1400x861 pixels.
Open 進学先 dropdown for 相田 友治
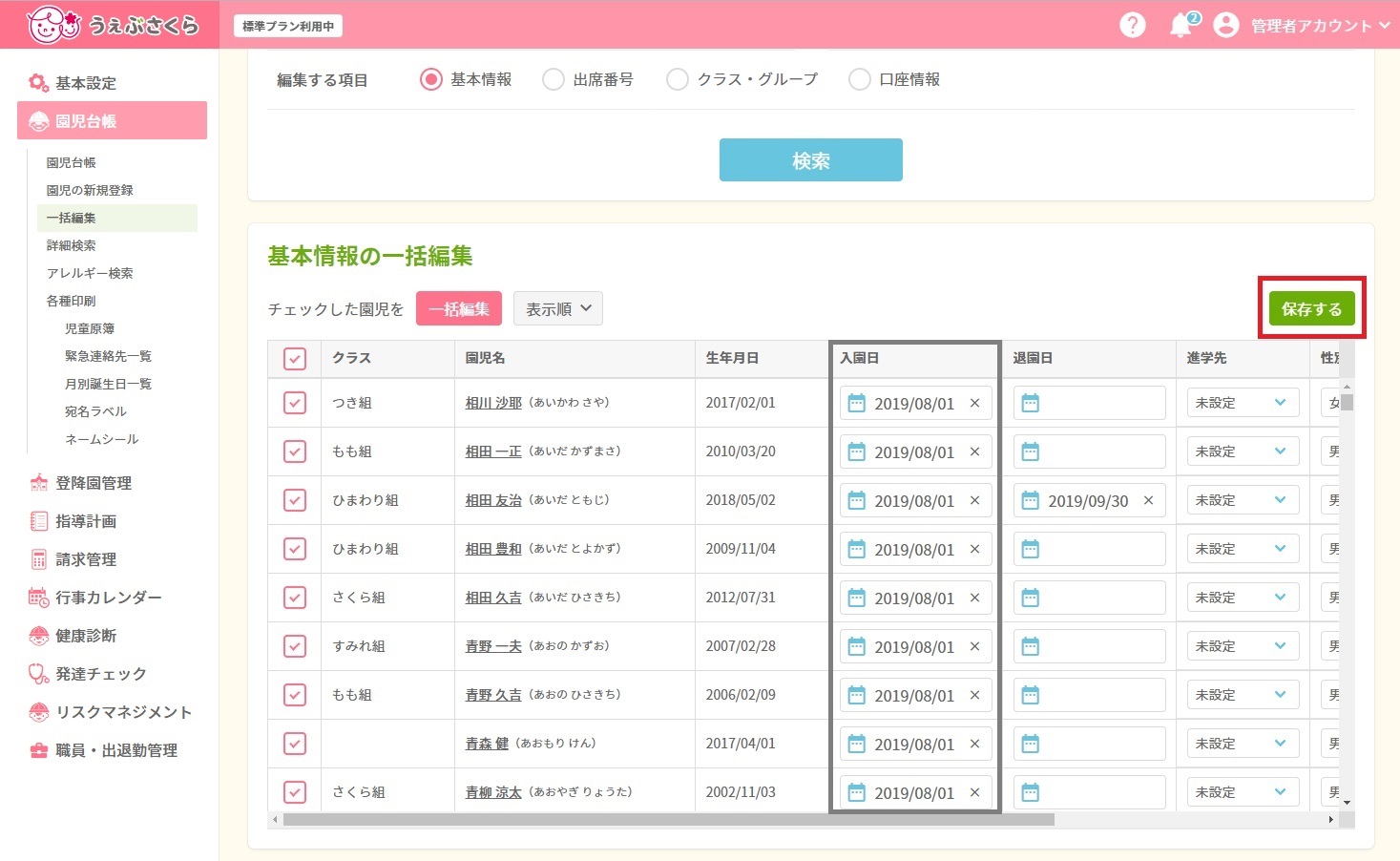pos(1243,500)
